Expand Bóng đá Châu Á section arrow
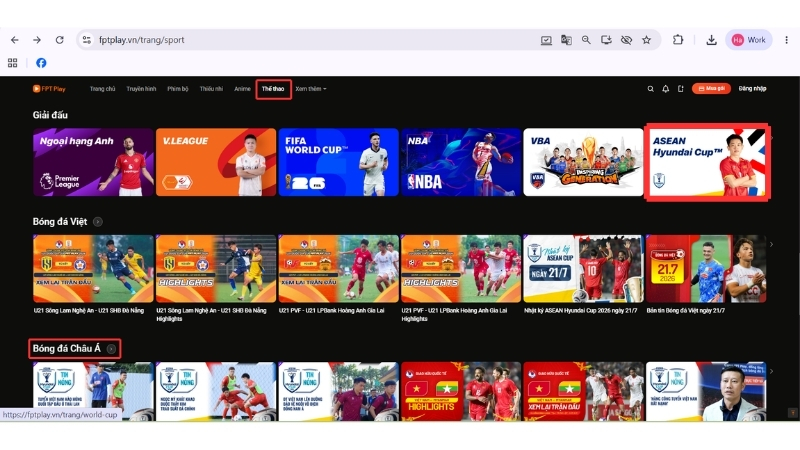Screen dimensions: 800x450 (x=111, y=349)
